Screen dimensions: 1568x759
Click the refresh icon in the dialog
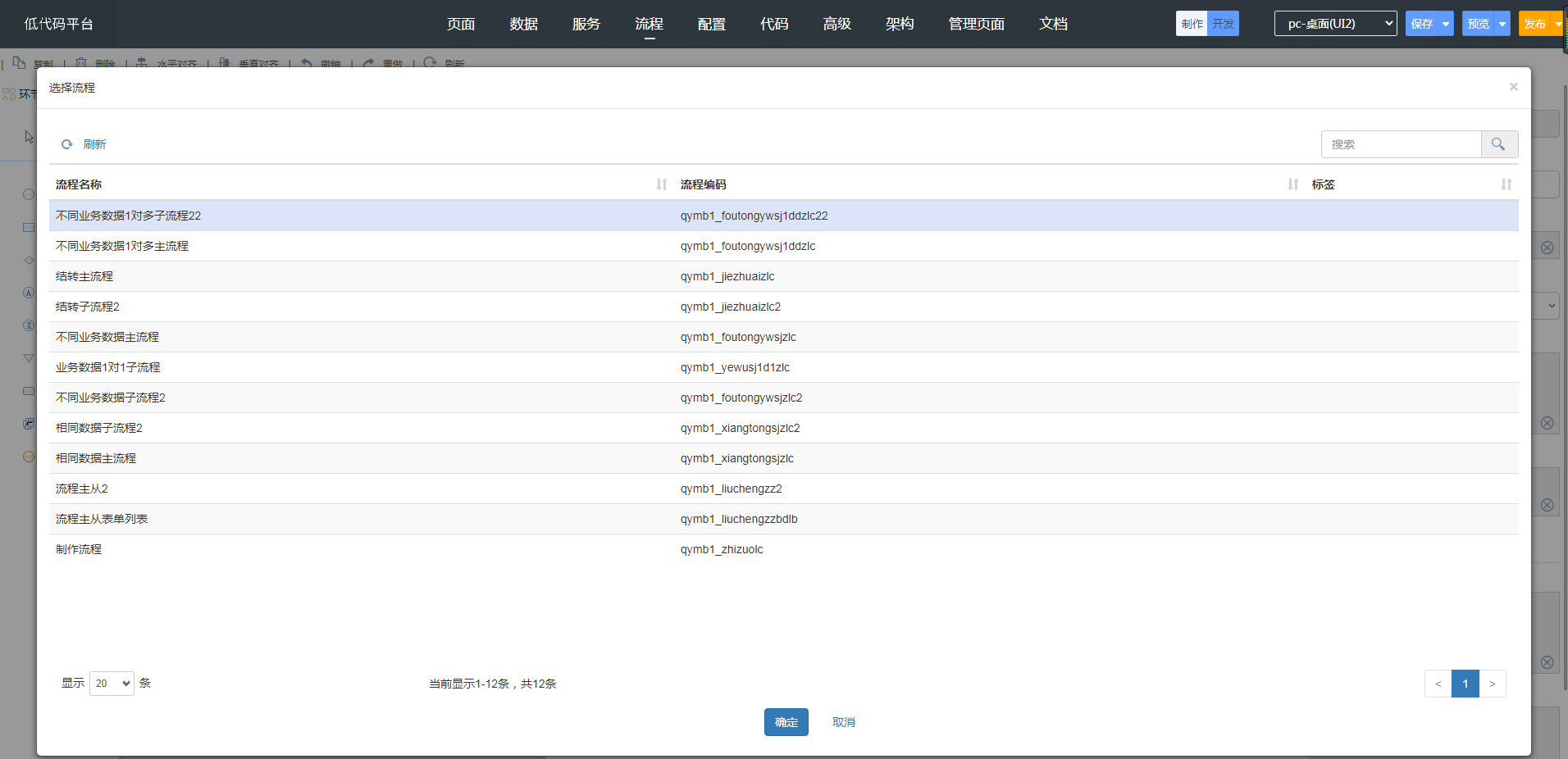tap(67, 144)
